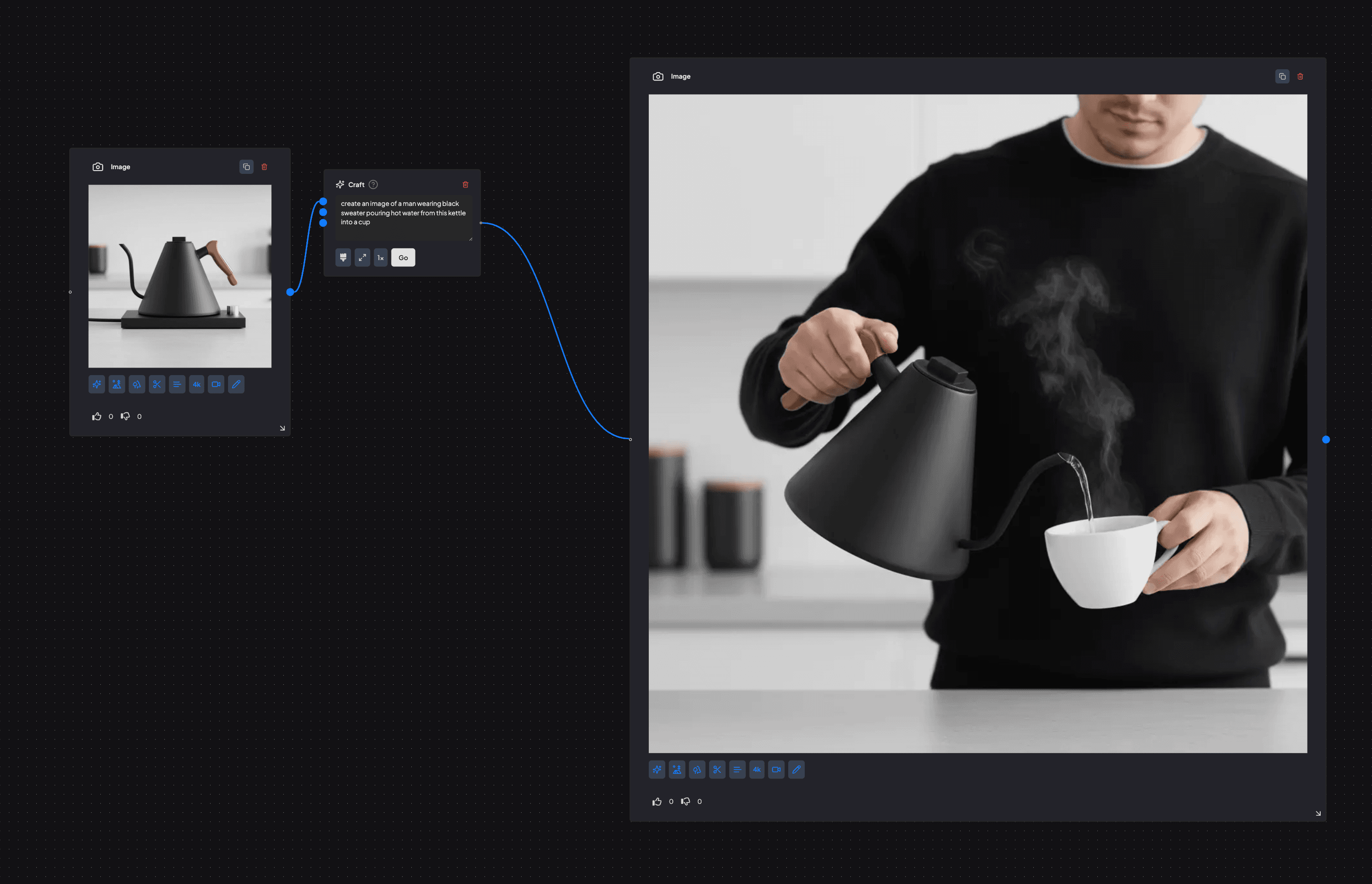Open the Craft node help question mark

(x=373, y=184)
